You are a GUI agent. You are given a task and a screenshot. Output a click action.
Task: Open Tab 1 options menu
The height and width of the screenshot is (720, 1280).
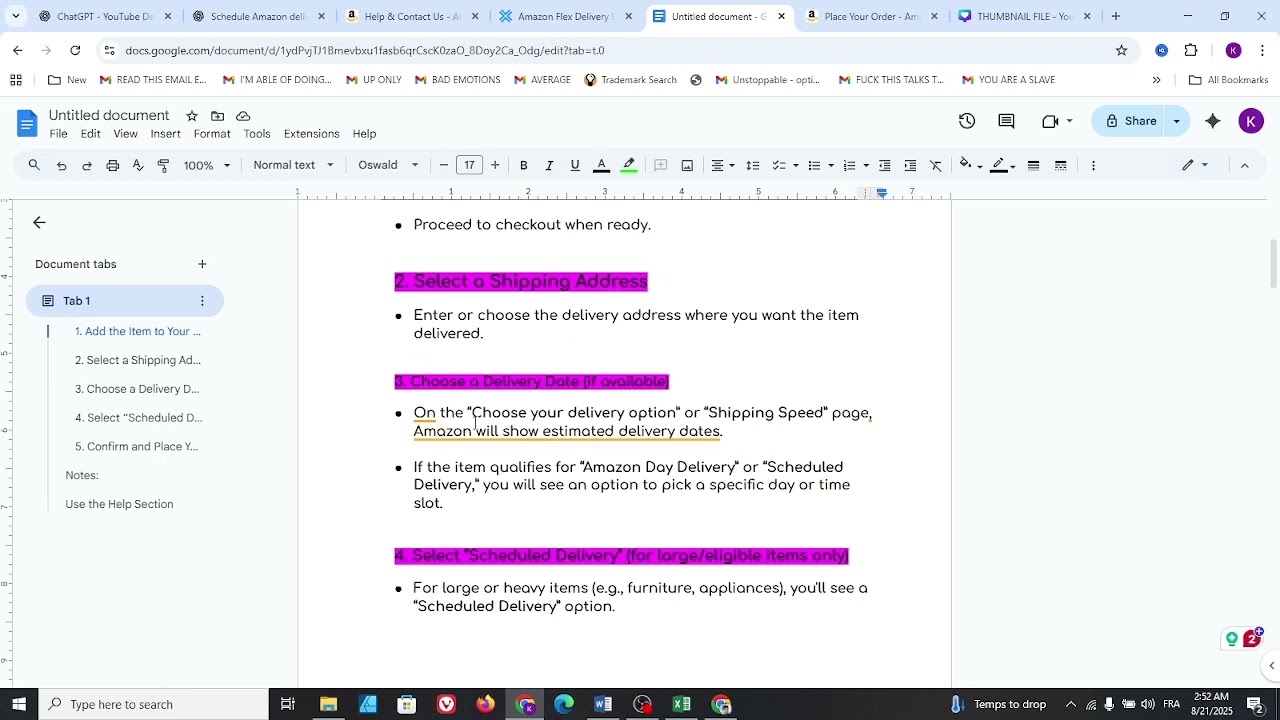click(202, 301)
